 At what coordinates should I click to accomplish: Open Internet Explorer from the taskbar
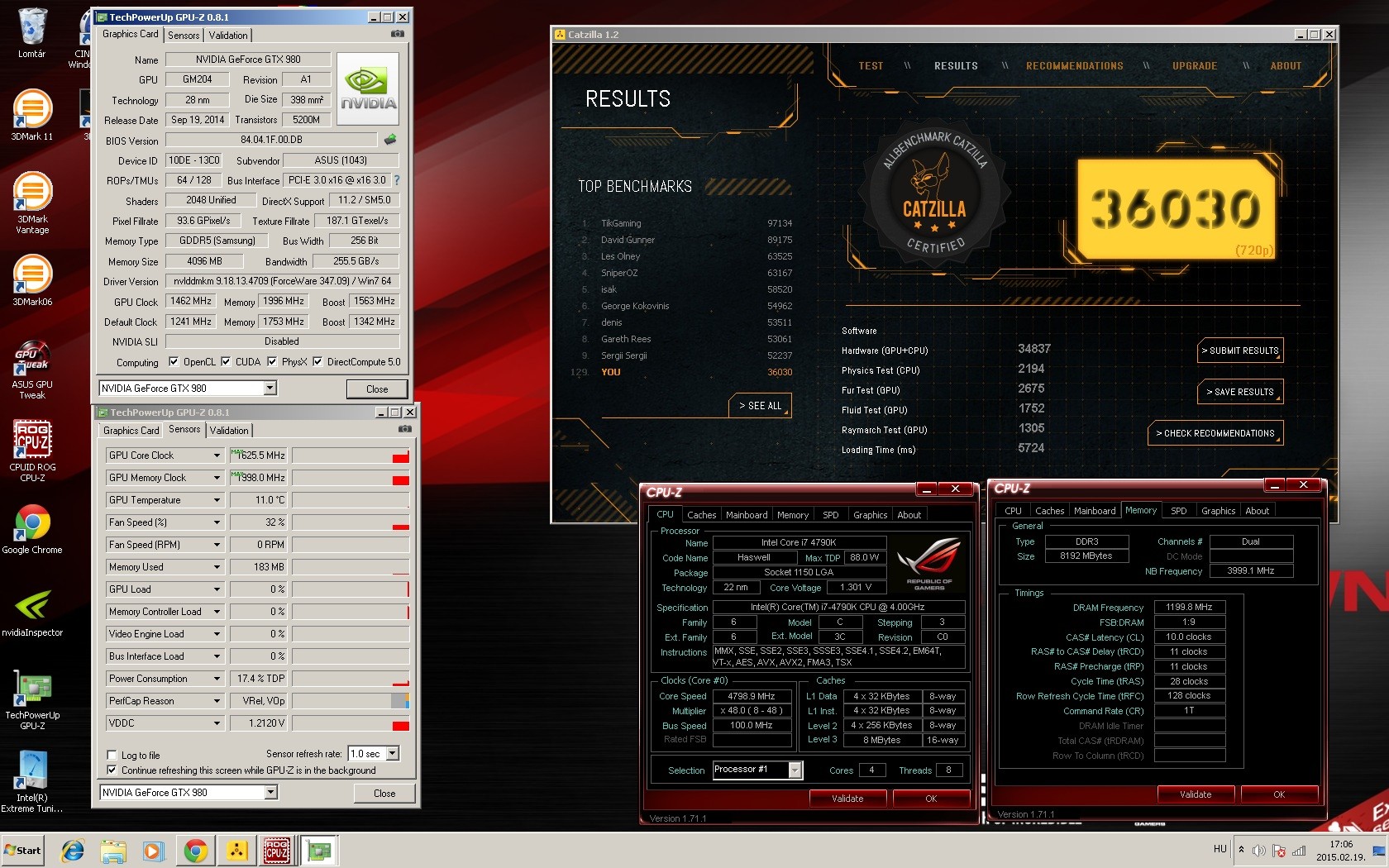(73, 850)
